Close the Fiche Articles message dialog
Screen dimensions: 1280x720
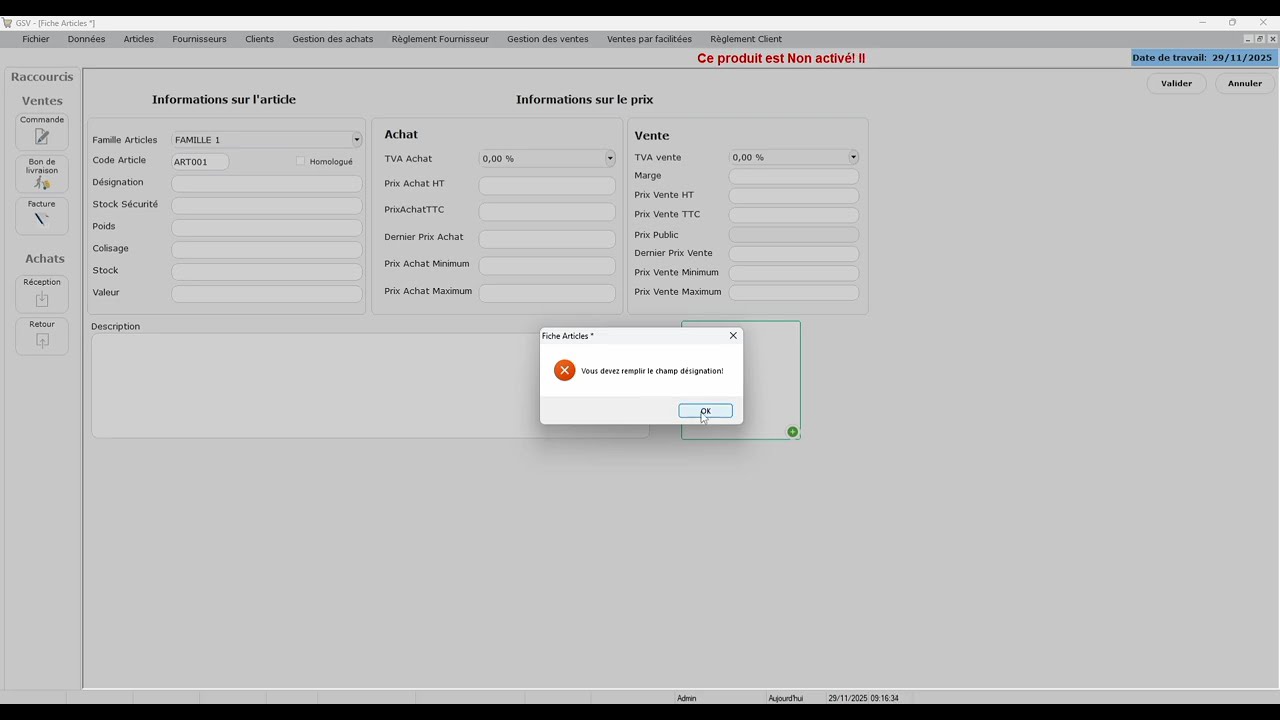733,336
